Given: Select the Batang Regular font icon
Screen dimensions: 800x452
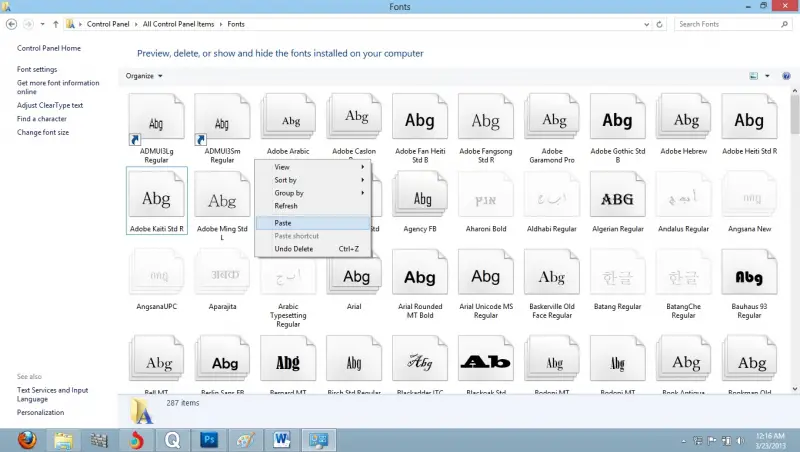Looking at the screenshot, I should 617,272.
